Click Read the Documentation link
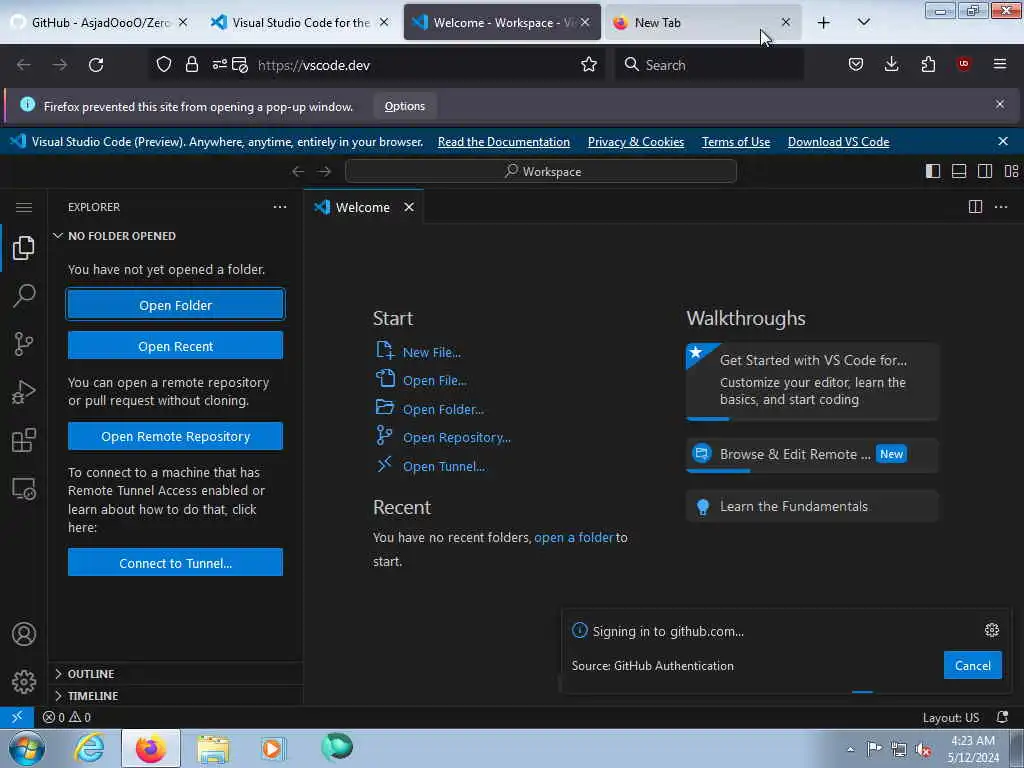1024x768 pixels. point(504,142)
